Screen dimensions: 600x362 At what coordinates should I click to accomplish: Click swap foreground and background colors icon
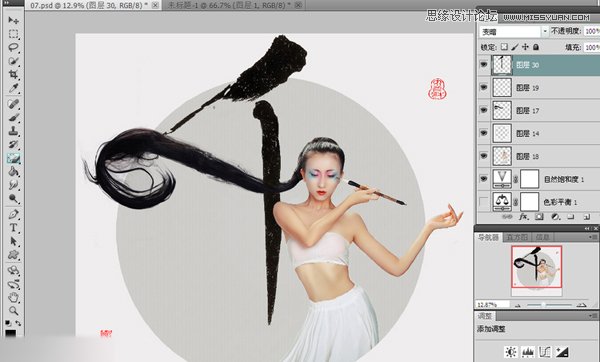[18, 323]
